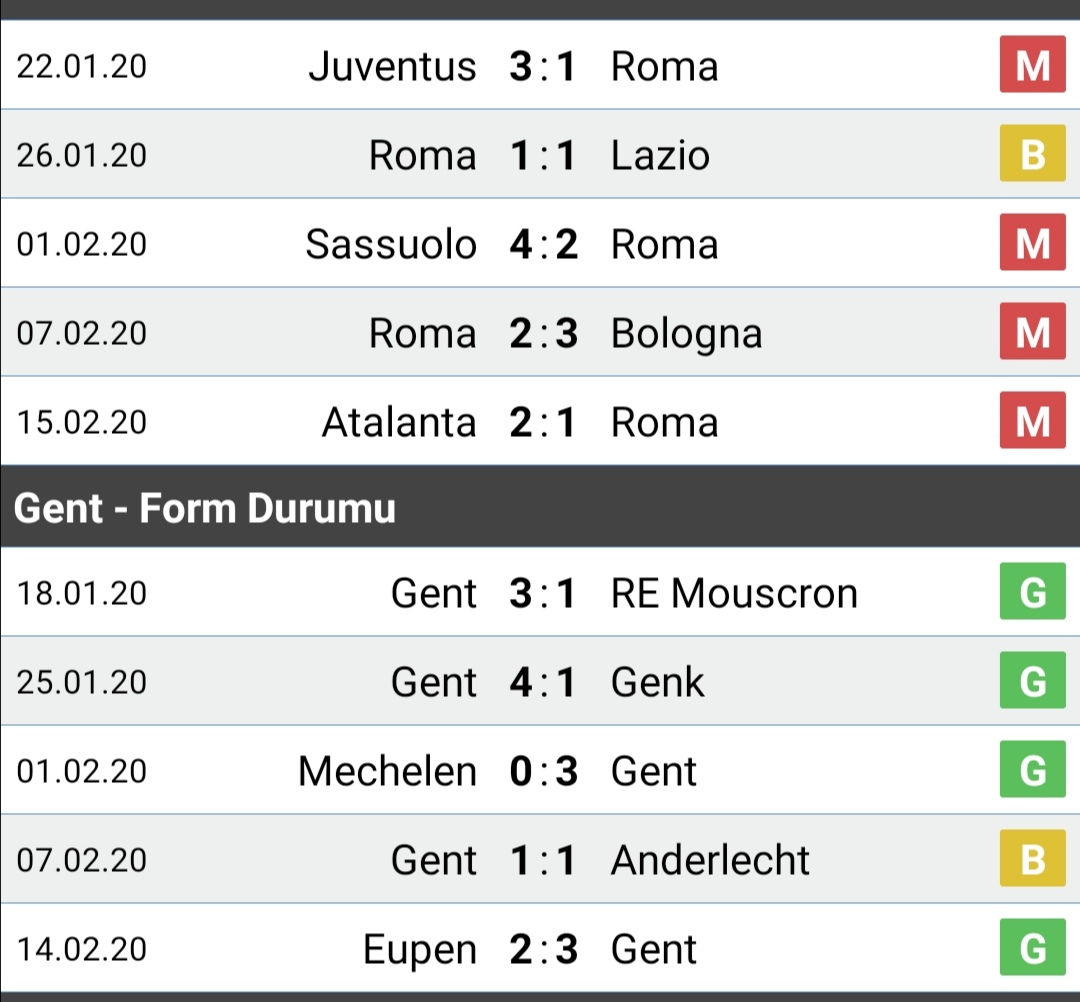Open the RE Mouscron team name
The width and height of the screenshot is (1080, 1002).
(x=734, y=594)
